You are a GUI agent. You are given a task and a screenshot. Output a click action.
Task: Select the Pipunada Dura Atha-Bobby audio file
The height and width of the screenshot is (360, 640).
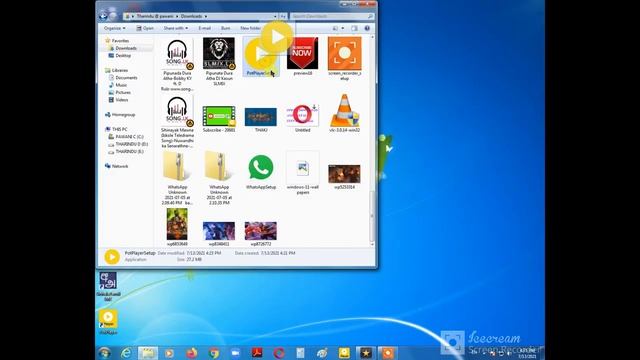pos(177,54)
